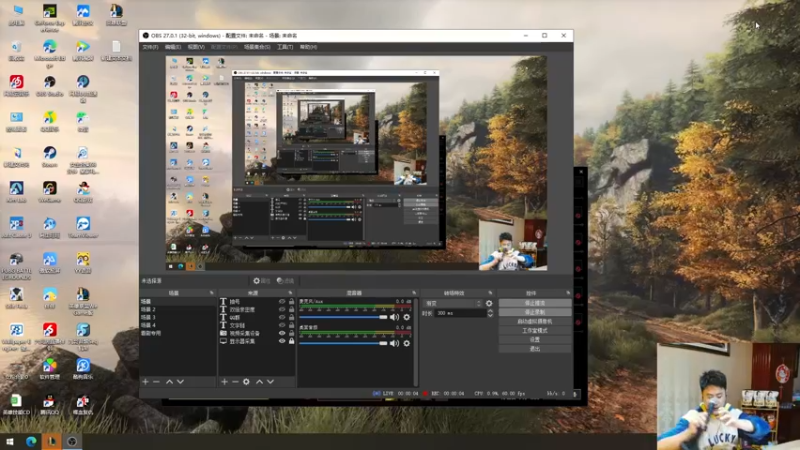The image size is (800, 450).
Task: Select the Steam desktop shortcut
Action: (49, 157)
